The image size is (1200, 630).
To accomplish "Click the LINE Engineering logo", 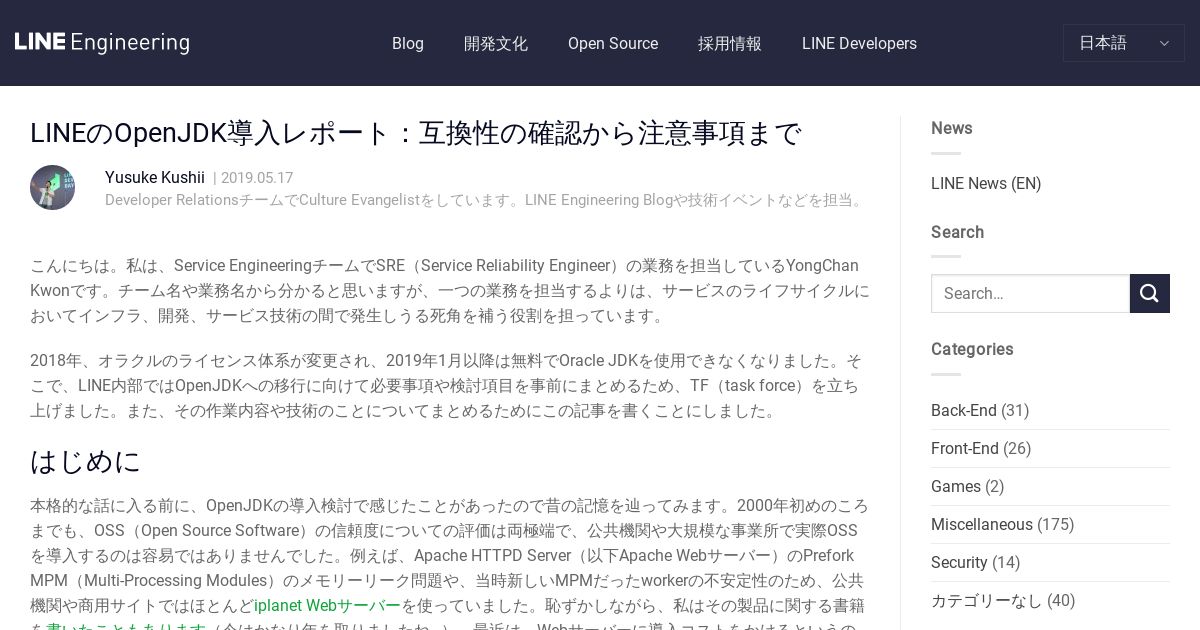I will click(102, 42).
